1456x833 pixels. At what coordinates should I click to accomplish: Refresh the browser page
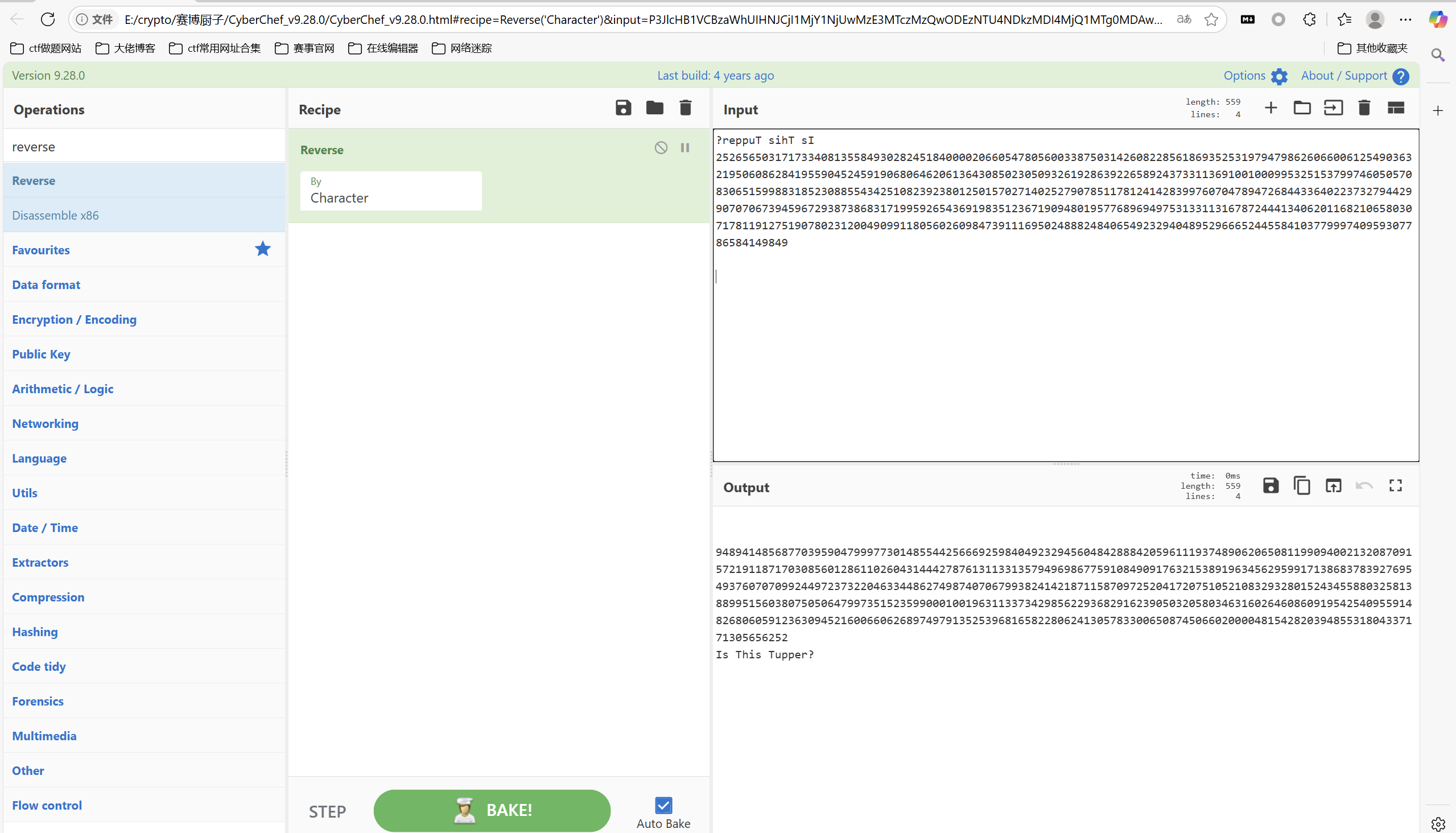[48, 19]
